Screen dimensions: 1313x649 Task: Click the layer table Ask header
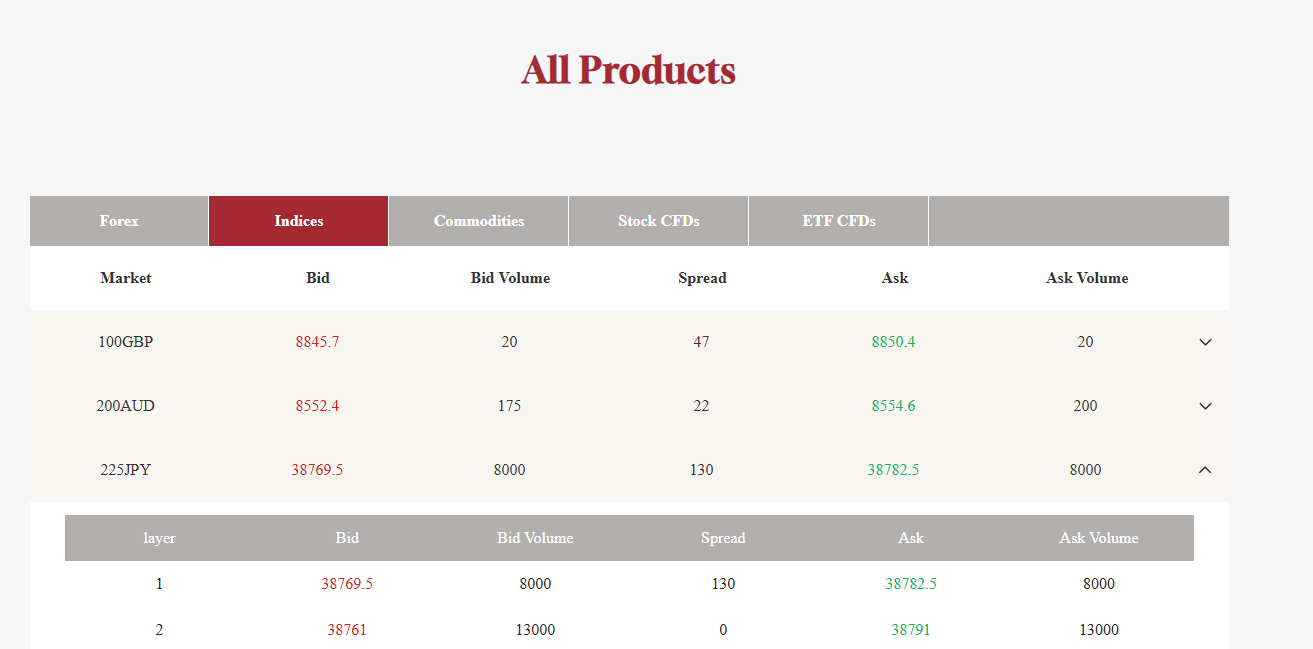click(x=911, y=538)
